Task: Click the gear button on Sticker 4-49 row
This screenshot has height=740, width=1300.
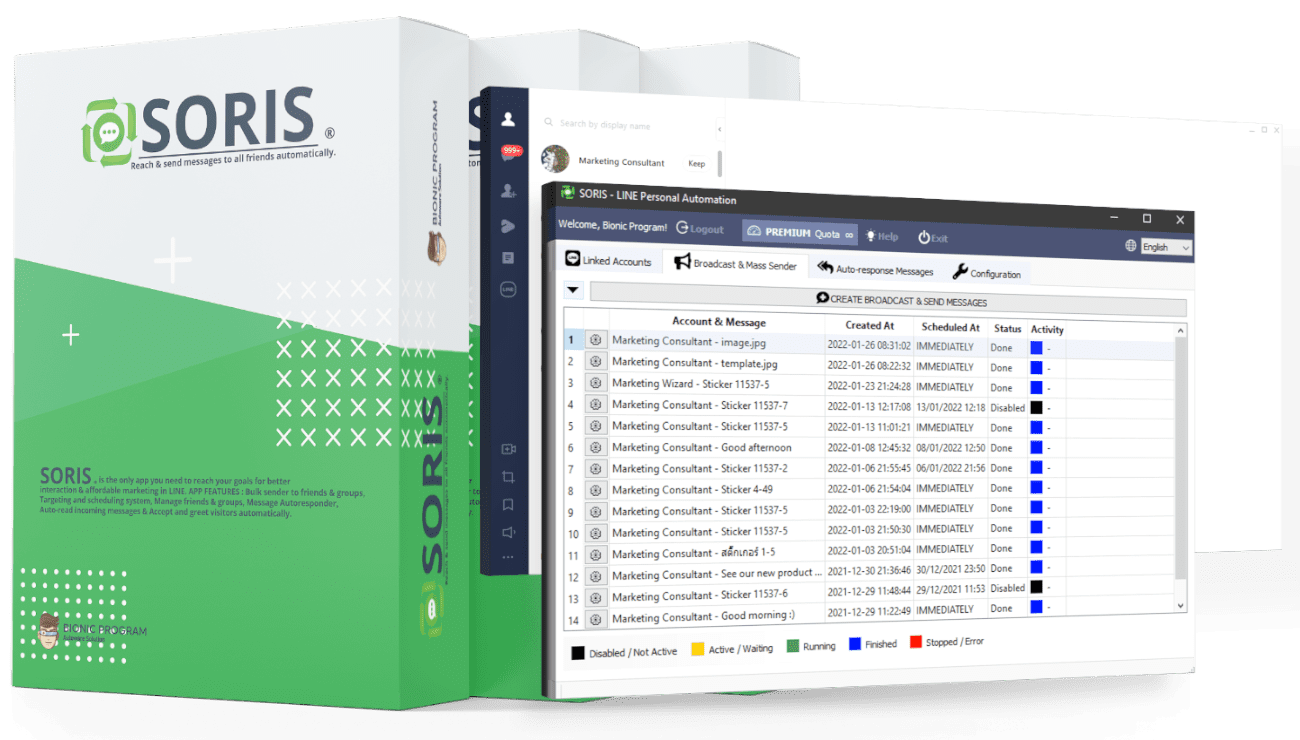Action: (596, 490)
